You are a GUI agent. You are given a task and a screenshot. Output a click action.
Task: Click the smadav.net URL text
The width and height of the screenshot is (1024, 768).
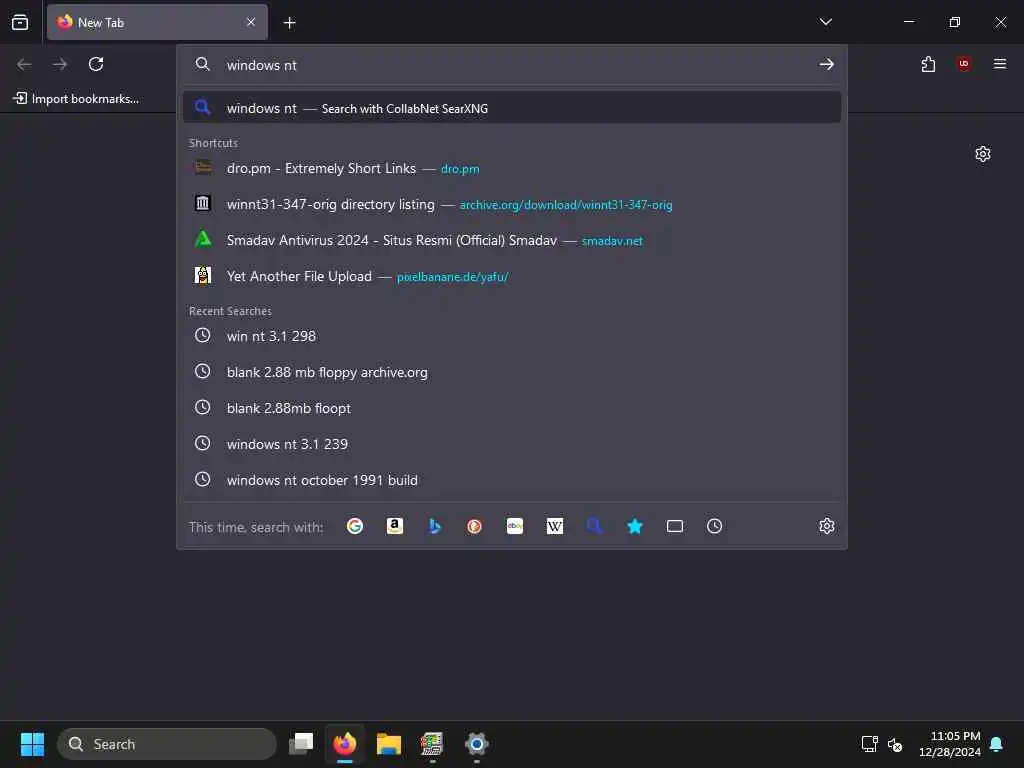coord(612,241)
